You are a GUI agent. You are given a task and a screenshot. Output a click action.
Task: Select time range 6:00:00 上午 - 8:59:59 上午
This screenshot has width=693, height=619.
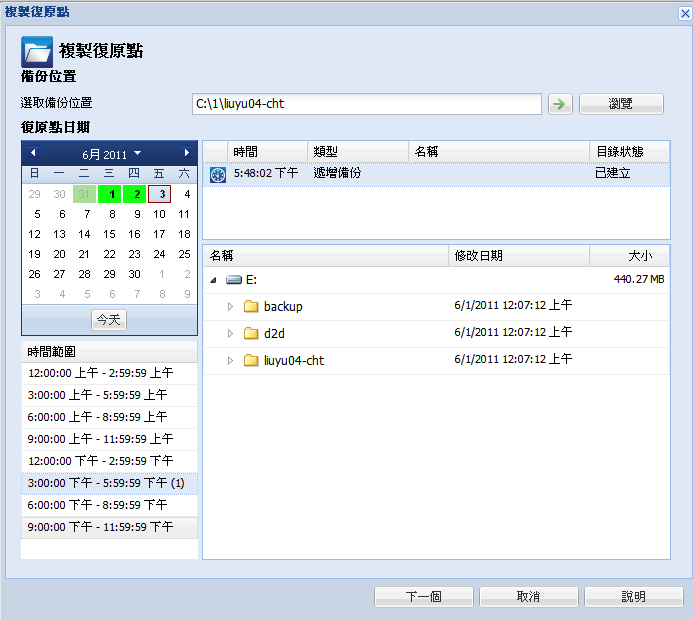(109, 418)
